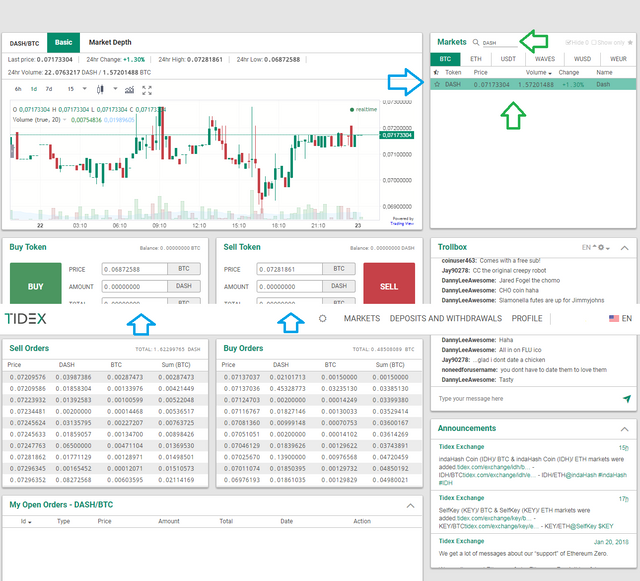Click the @SelfKey mention in announcement

[x=583, y=526]
